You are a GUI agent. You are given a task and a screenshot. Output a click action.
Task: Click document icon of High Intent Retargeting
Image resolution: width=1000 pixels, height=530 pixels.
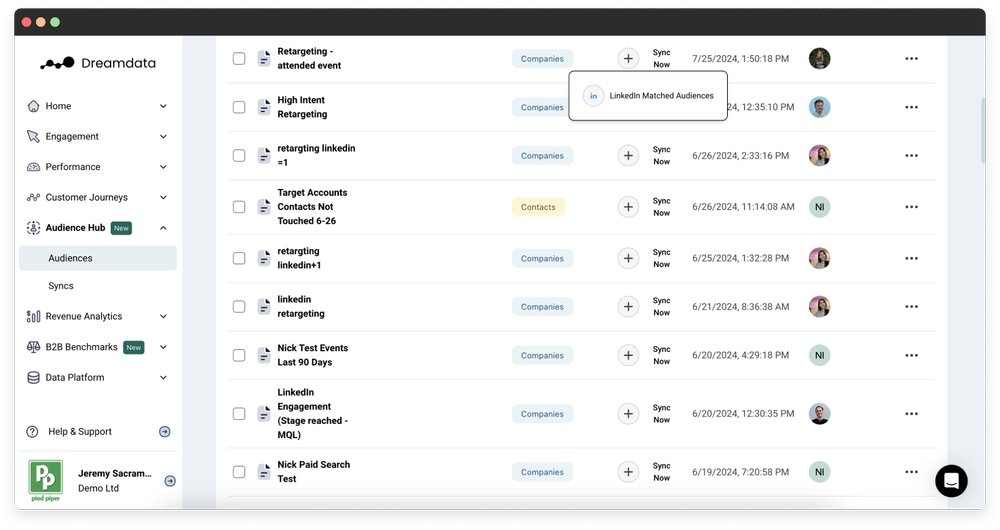(264, 107)
